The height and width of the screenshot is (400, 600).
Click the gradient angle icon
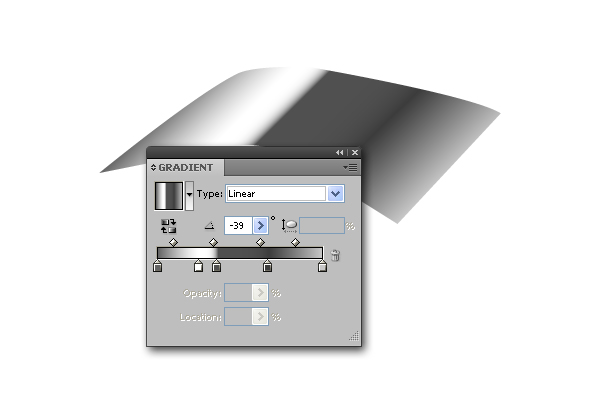(x=209, y=225)
